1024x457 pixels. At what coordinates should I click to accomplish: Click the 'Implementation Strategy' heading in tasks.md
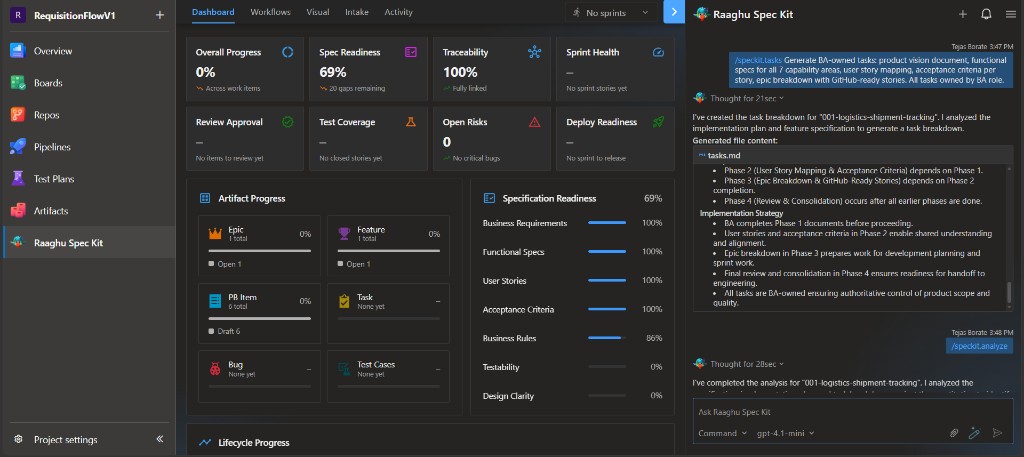[741, 213]
